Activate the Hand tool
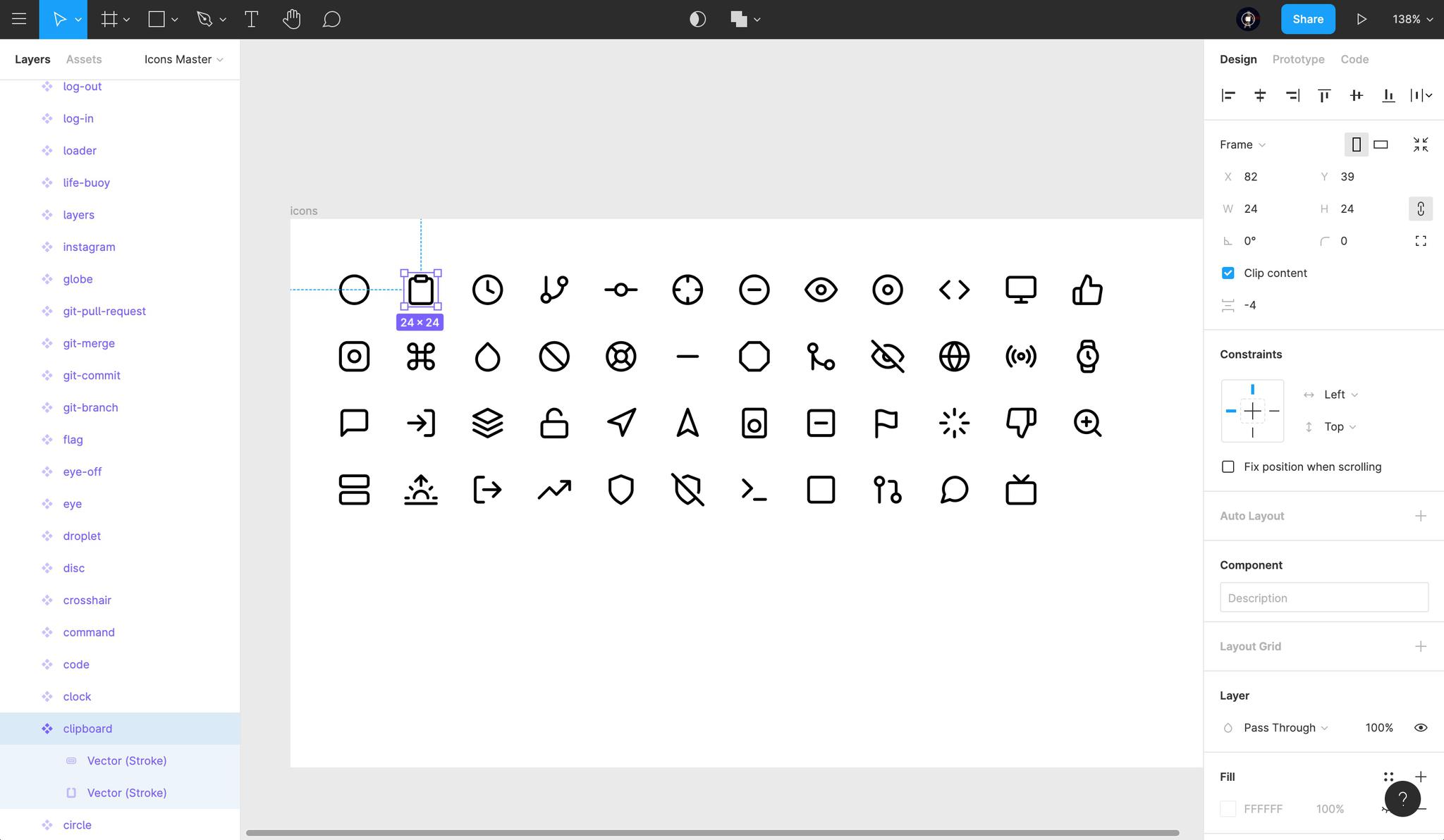1444x840 pixels. point(291,19)
